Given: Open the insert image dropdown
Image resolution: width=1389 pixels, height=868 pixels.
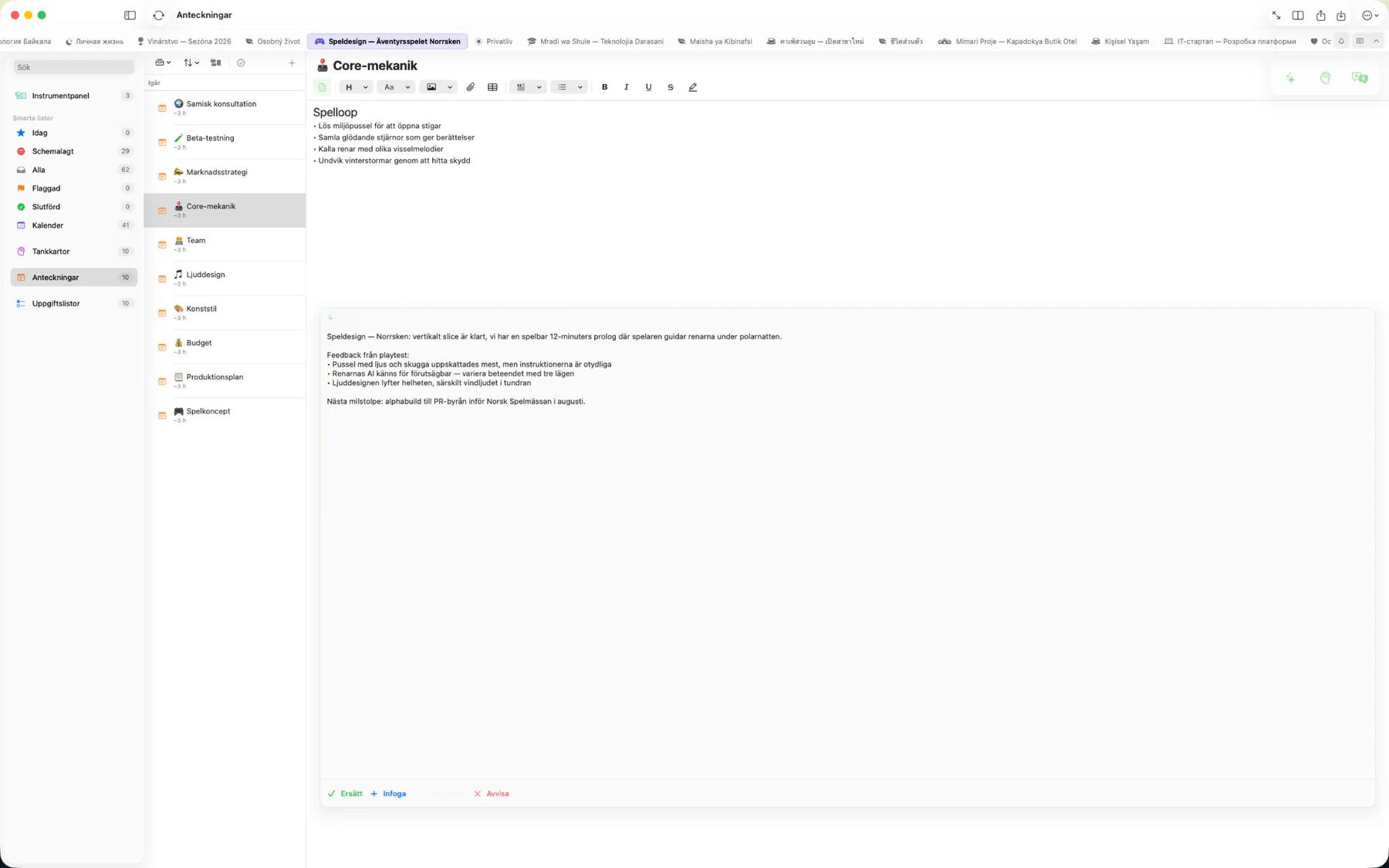Looking at the screenshot, I should point(438,87).
